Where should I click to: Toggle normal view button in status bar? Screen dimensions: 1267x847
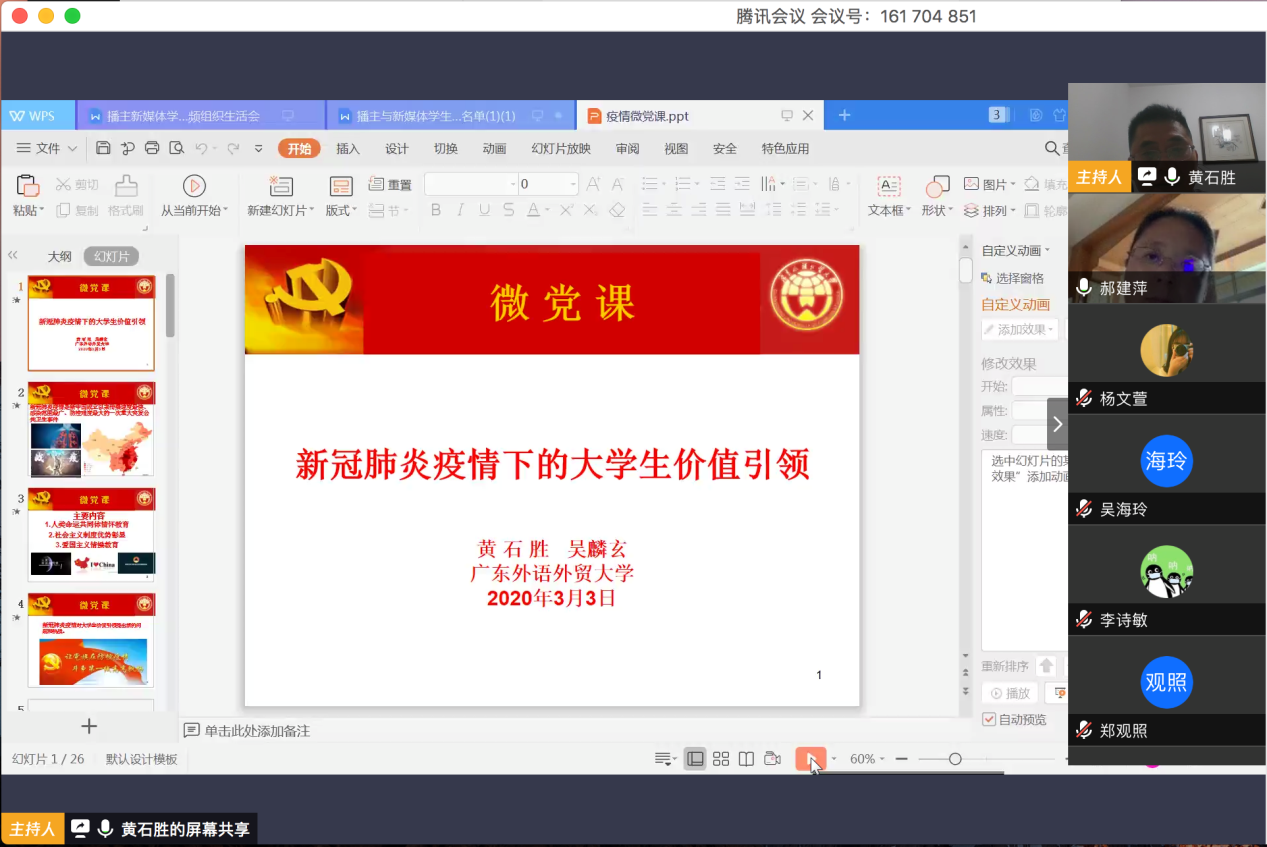click(x=695, y=759)
